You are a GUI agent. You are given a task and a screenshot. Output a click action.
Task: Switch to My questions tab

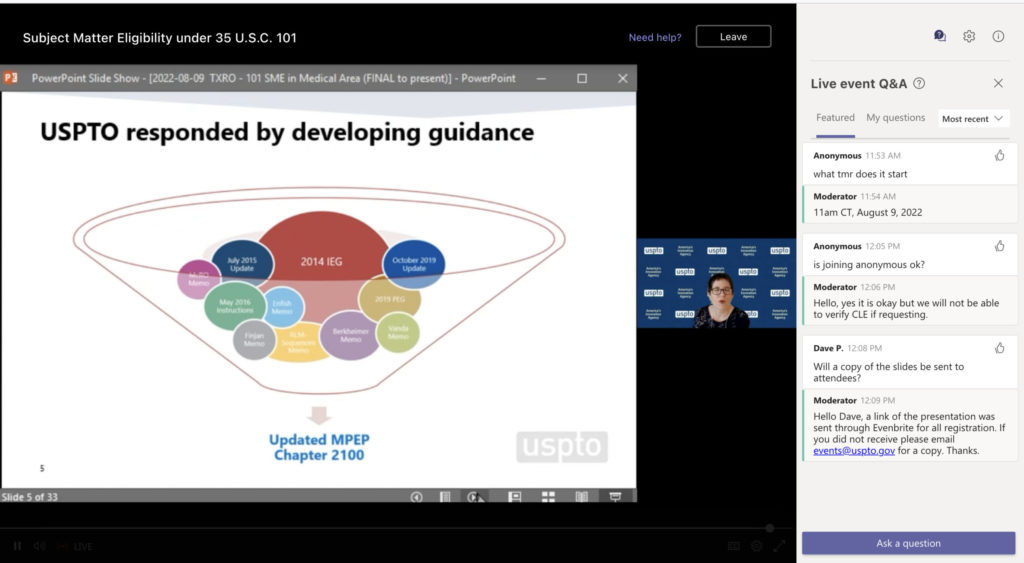point(895,118)
